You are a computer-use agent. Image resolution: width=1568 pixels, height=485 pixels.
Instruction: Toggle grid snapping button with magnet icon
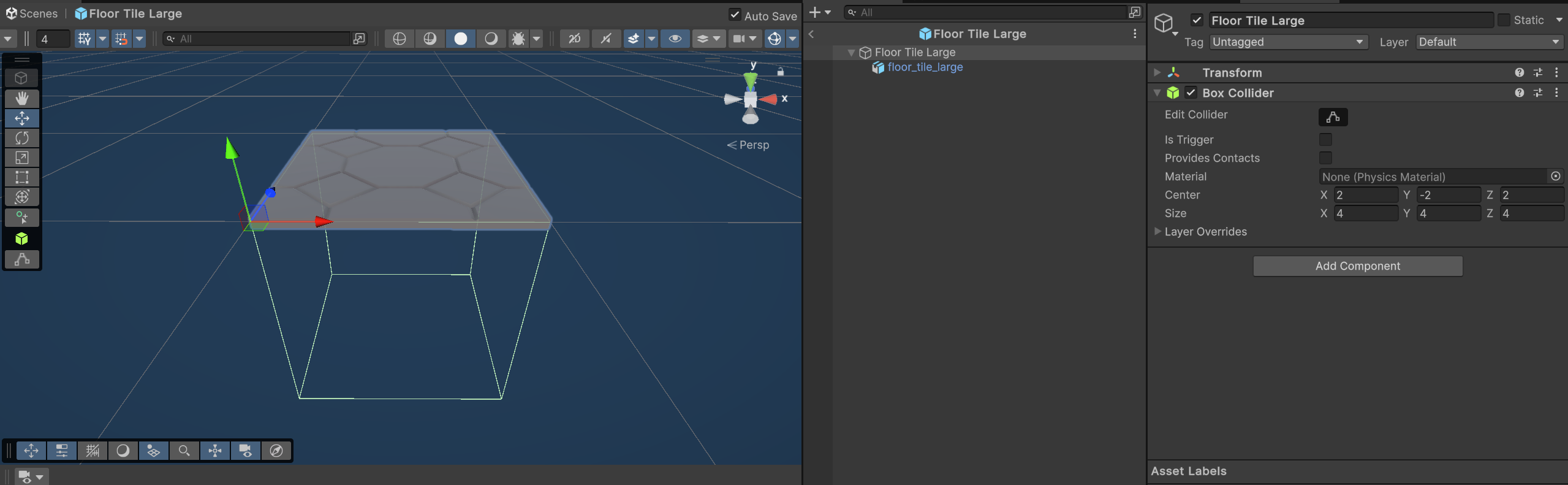(x=121, y=39)
